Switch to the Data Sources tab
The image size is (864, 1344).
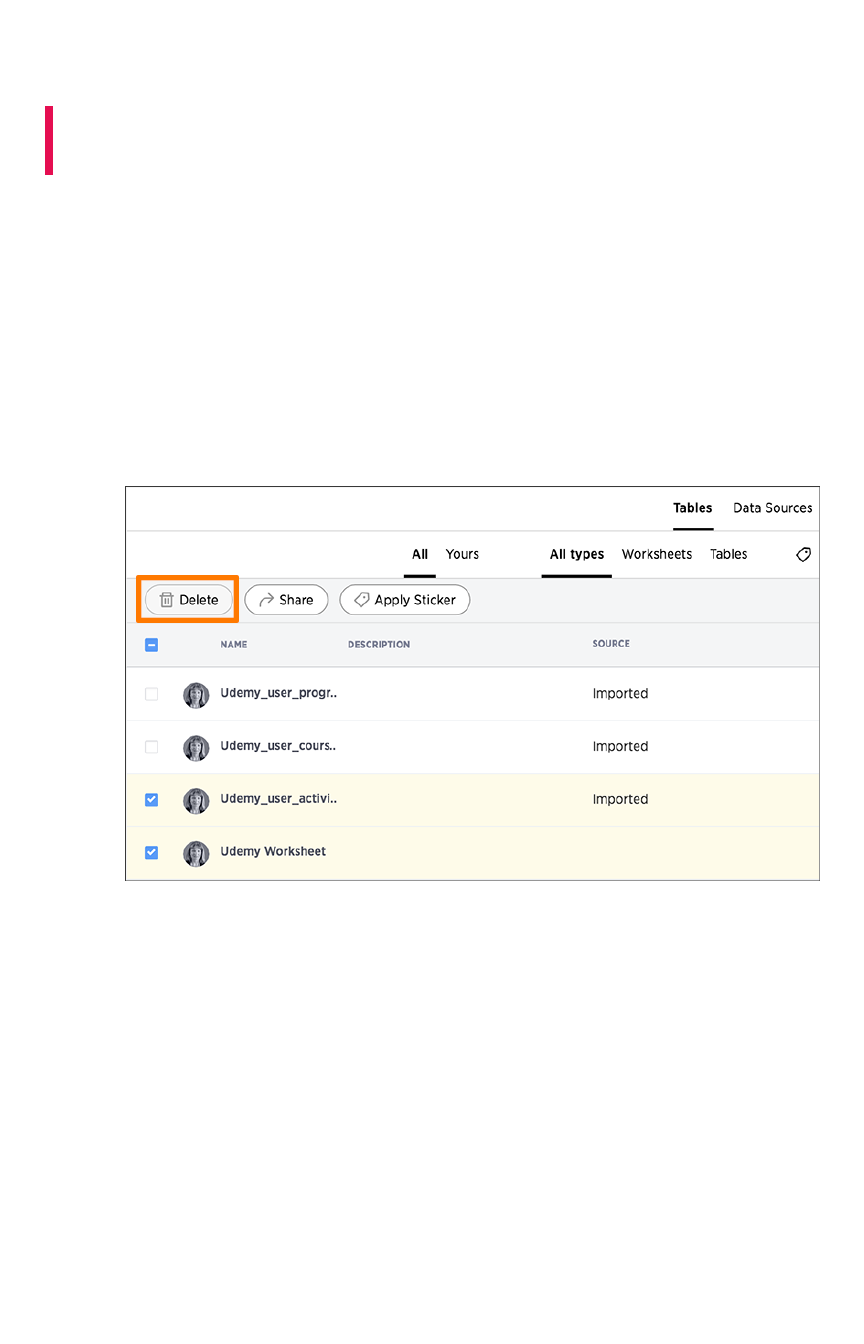pos(773,508)
